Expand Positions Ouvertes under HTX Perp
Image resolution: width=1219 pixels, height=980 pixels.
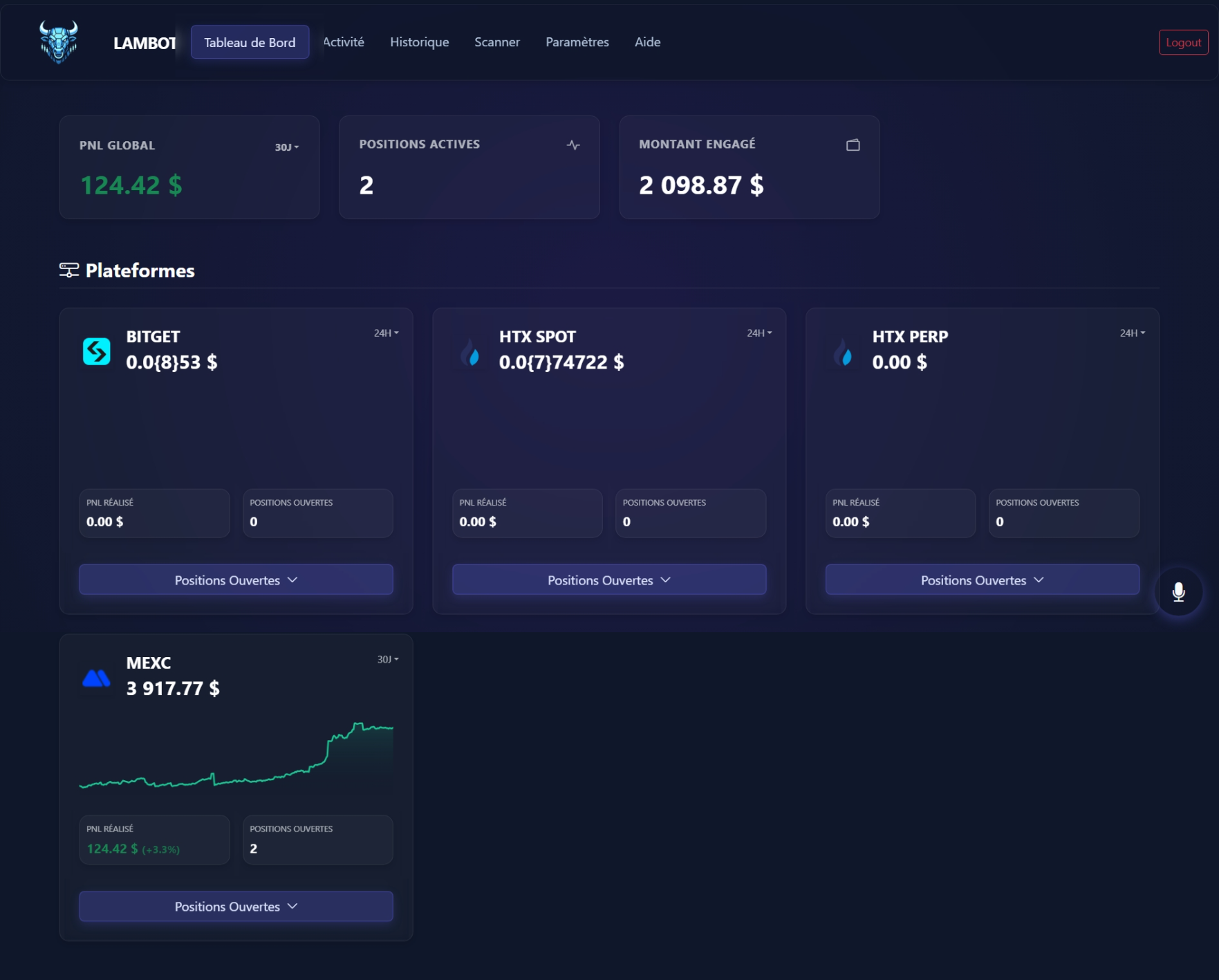[x=983, y=580]
